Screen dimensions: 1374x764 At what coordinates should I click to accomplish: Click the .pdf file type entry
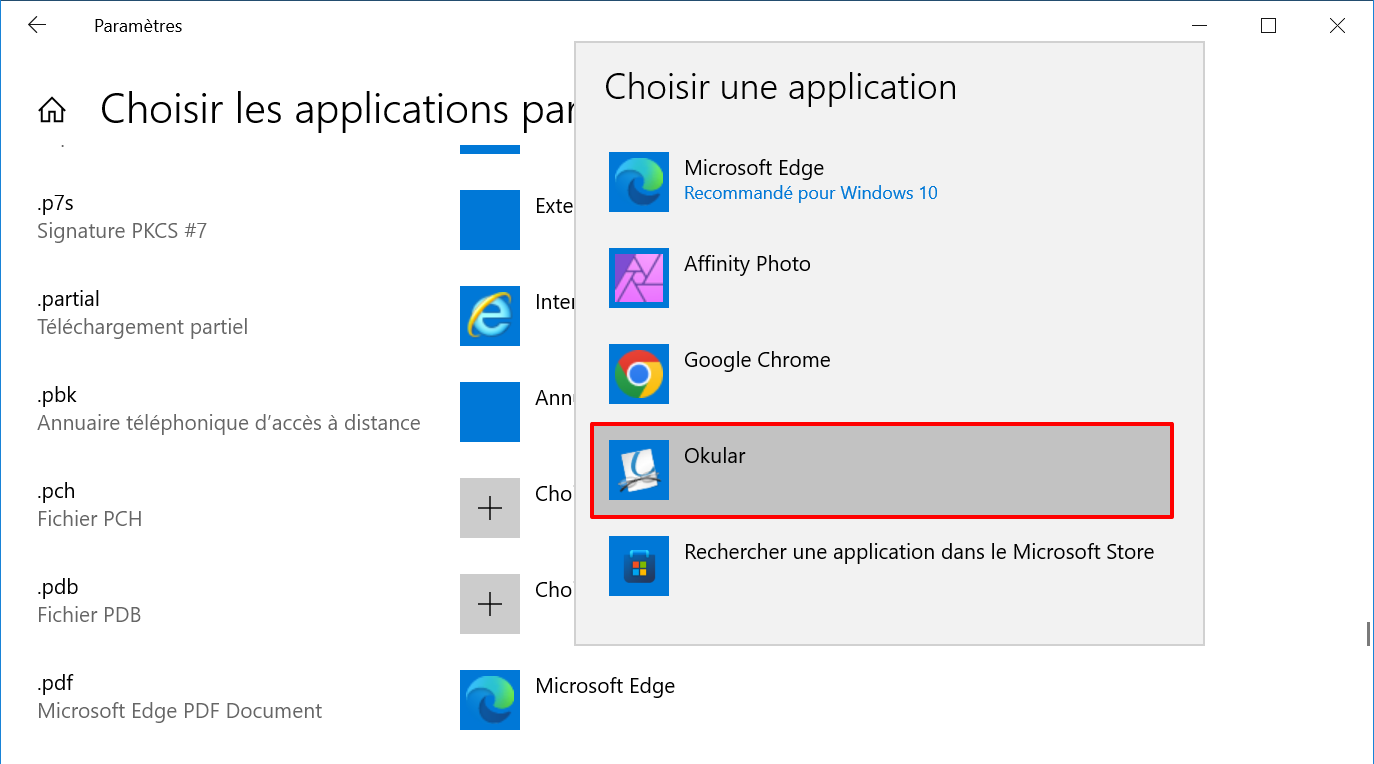[x=180, y=697]
